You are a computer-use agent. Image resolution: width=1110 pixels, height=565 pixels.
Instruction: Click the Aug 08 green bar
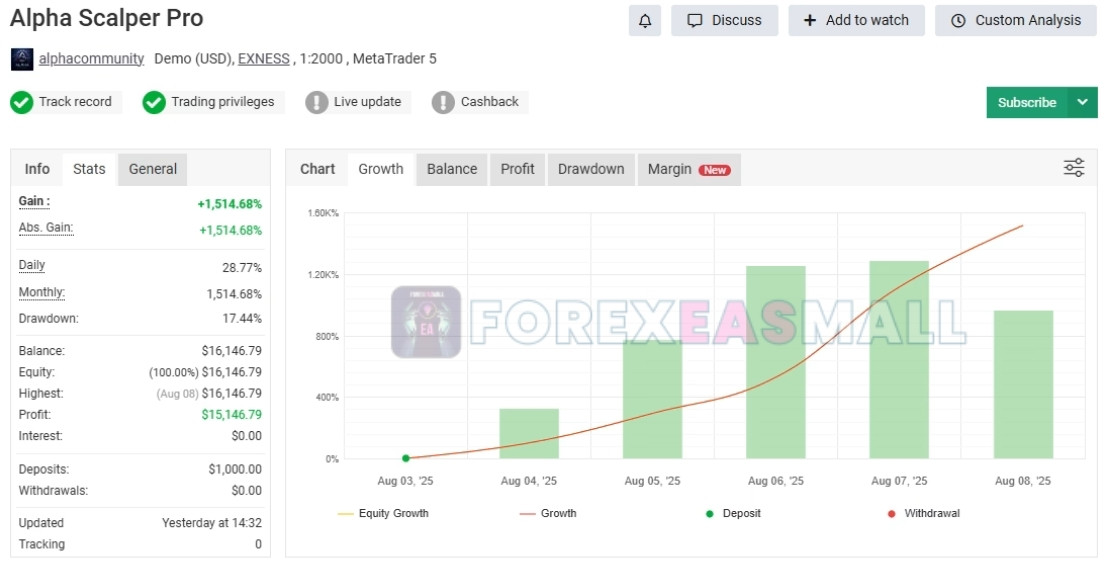coord(1023,384)
